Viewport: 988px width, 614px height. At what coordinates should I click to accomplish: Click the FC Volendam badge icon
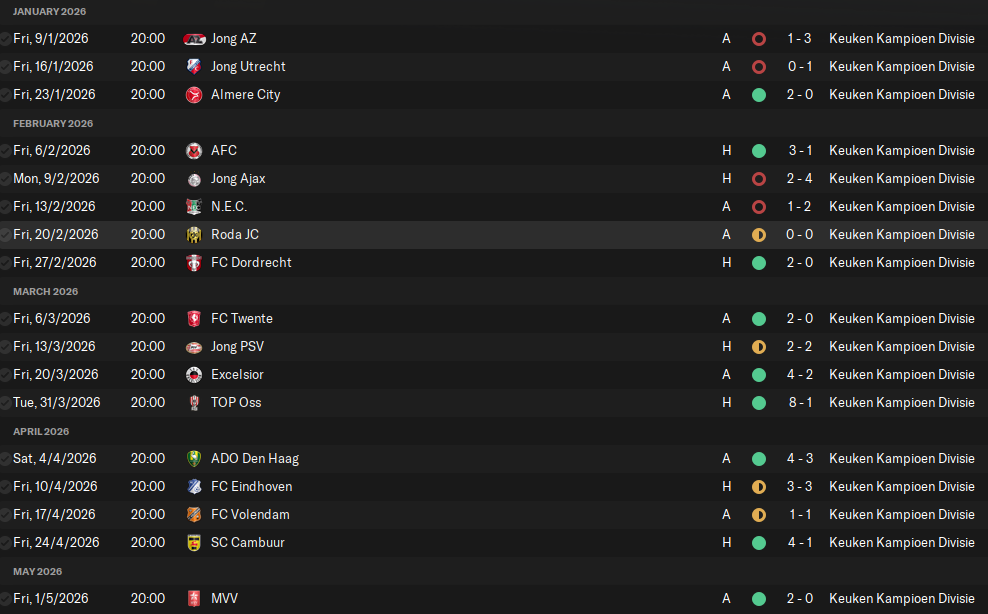tap(194, 515)
